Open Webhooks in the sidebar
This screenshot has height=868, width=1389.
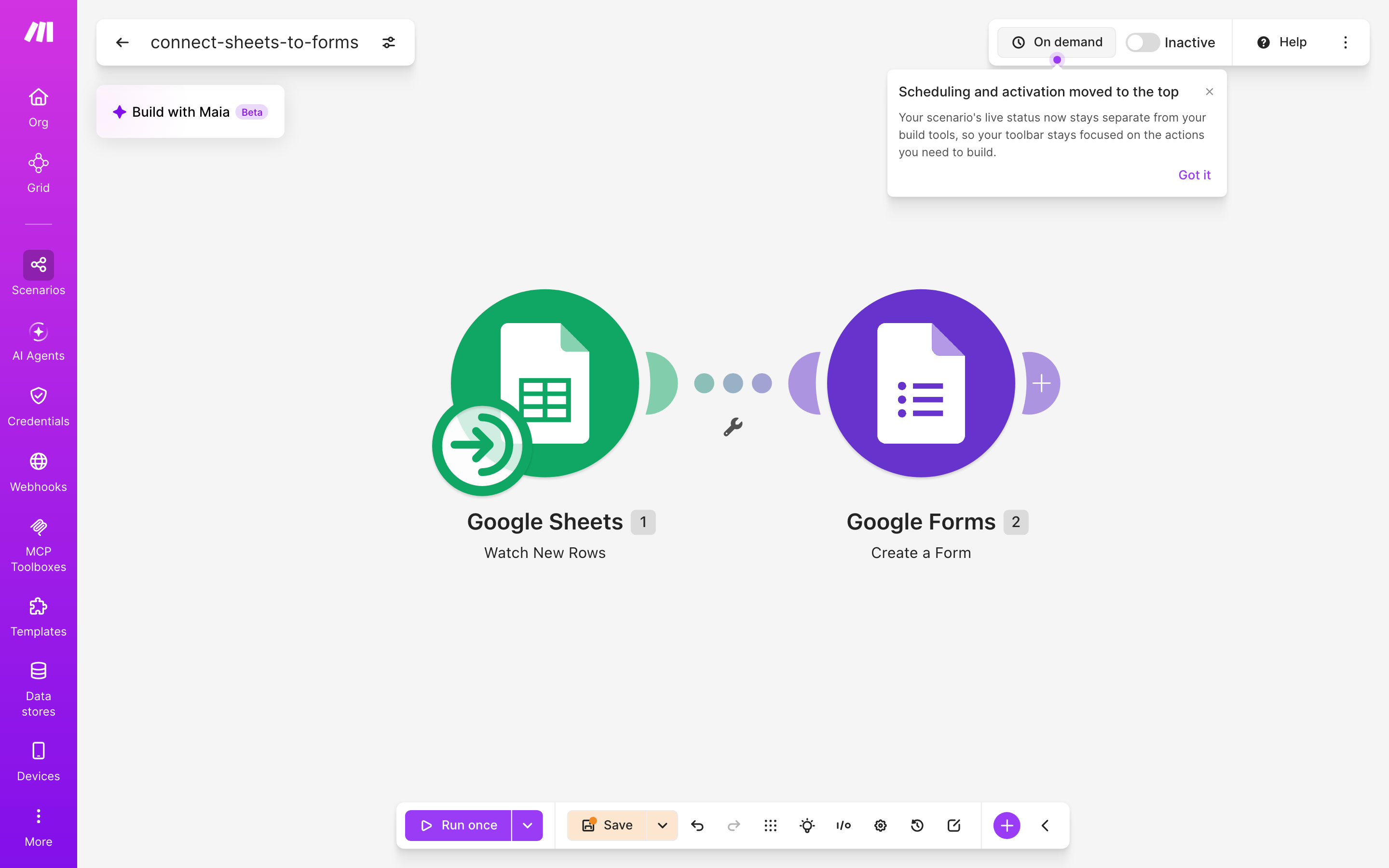click(39, 473)
